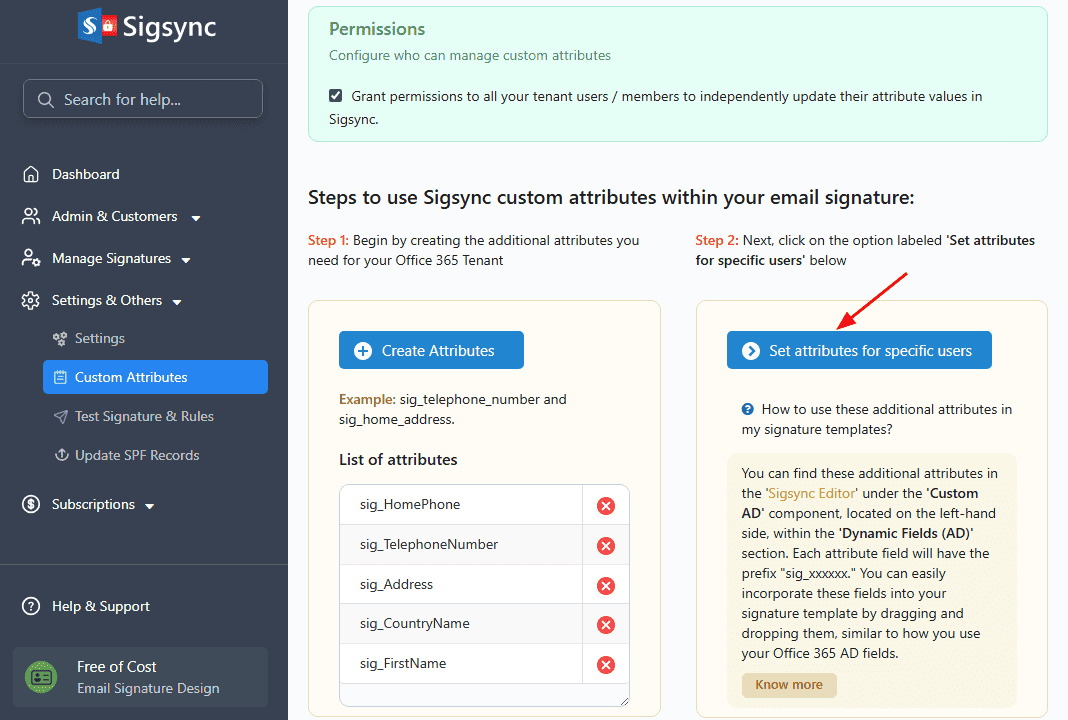1068x720 pixels.
Task: Delete the sig_HomePhone attribute
Action: 605,506
